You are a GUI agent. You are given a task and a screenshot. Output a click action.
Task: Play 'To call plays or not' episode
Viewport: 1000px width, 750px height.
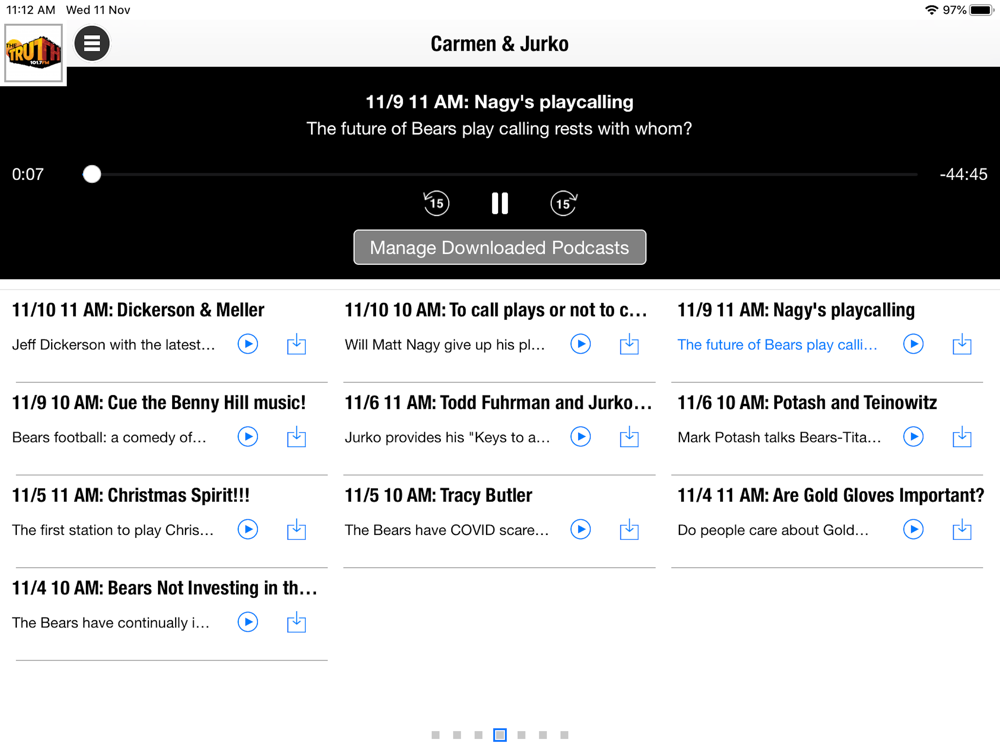(580, 344)
